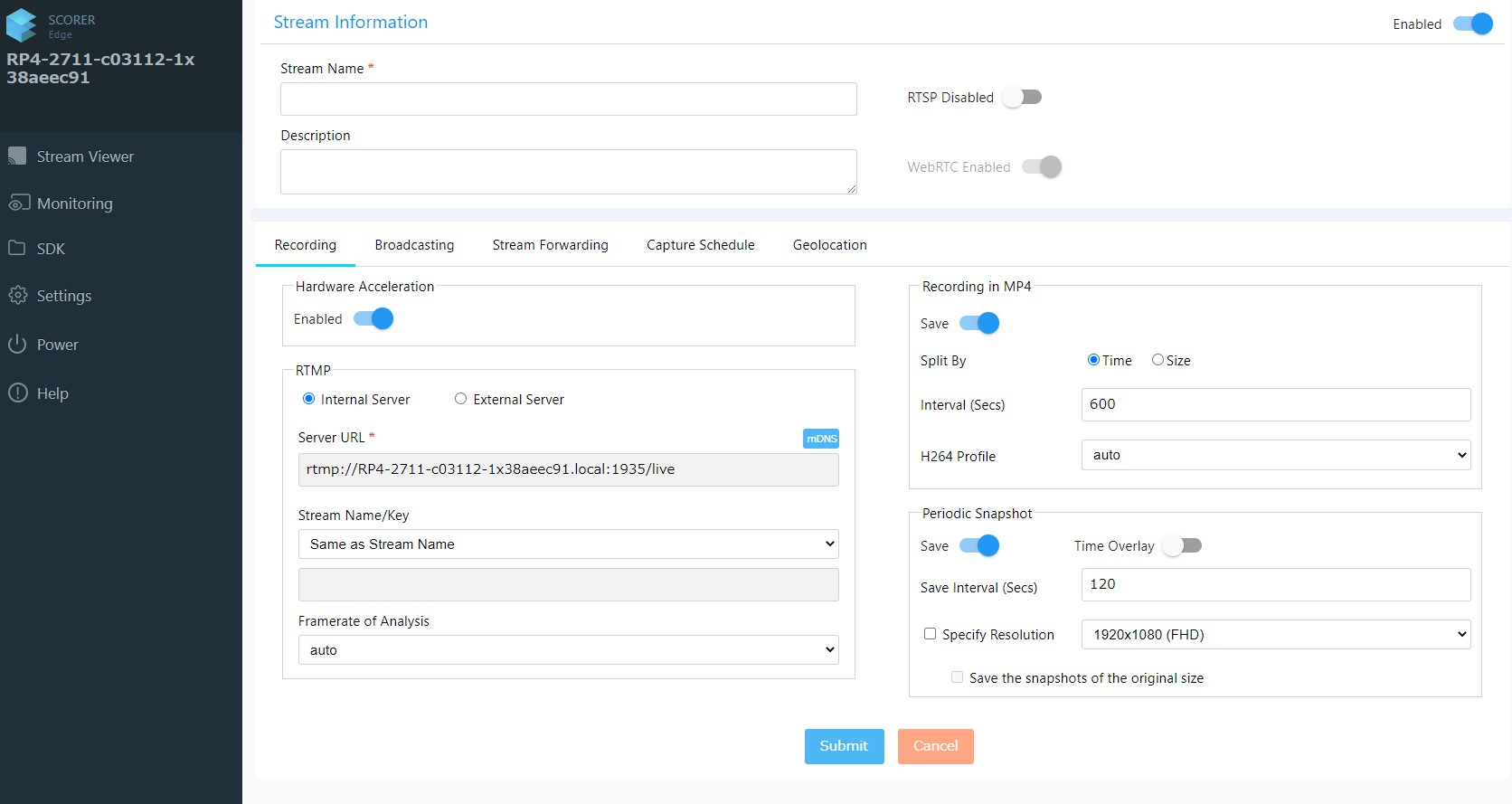This screenshot has height=804, width=1512.
Task: Click the SCORER Edge logo icon
Action: (x=22, y=26)
